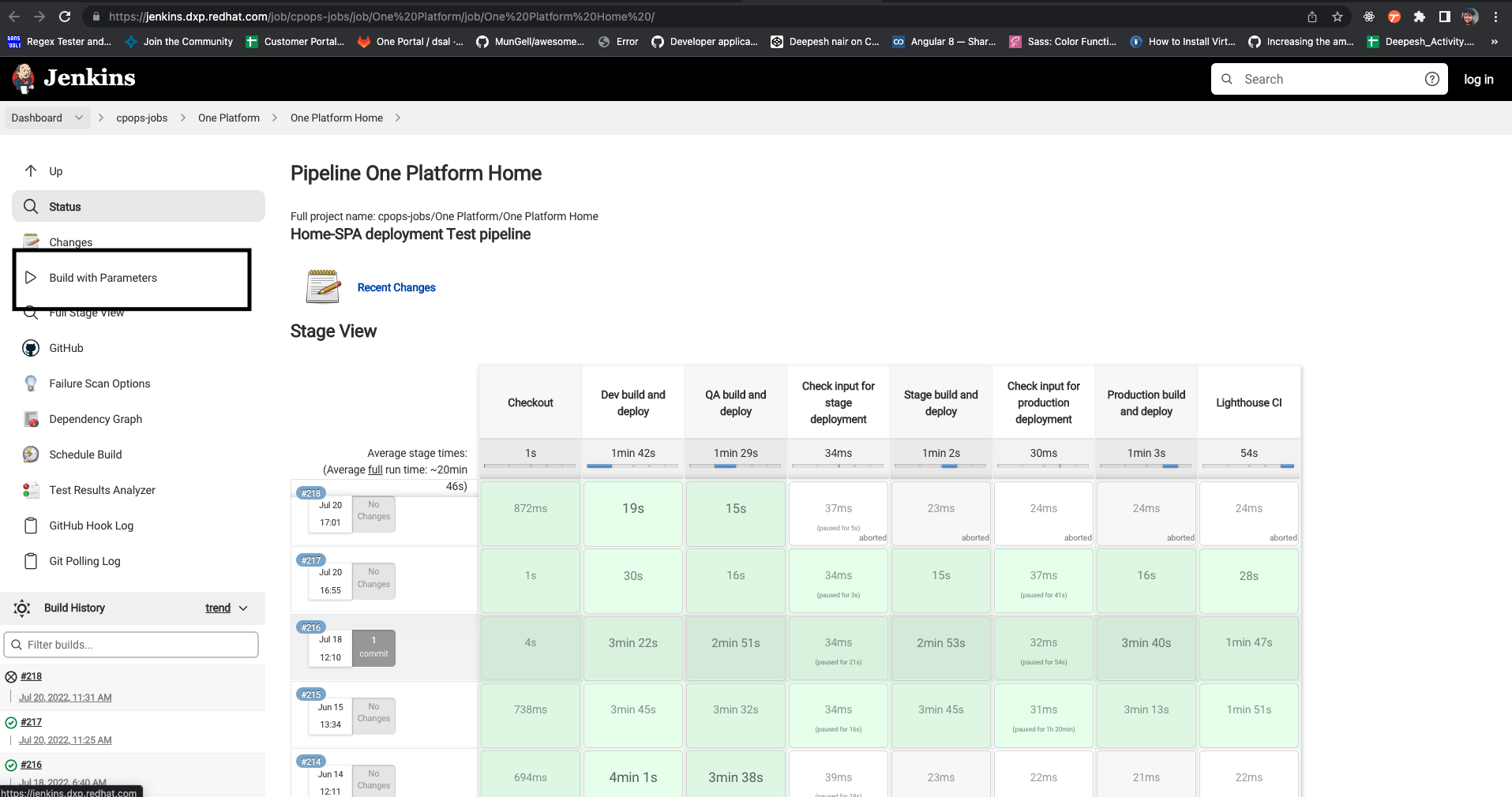Open build #217 in Build History
1512x797 pixels.
[x=31, y=722]
